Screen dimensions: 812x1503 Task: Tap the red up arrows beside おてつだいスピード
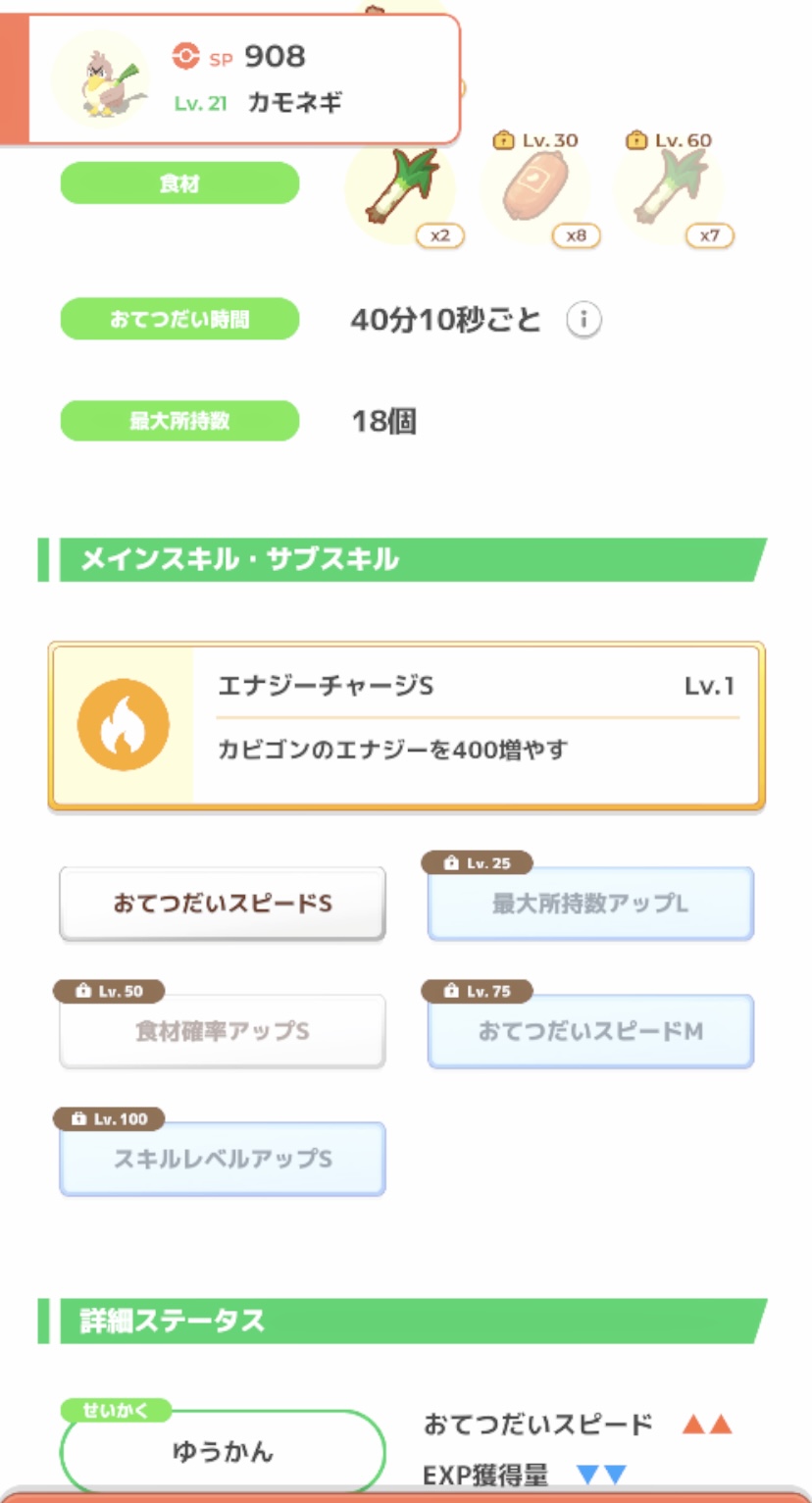(707, 1425)
